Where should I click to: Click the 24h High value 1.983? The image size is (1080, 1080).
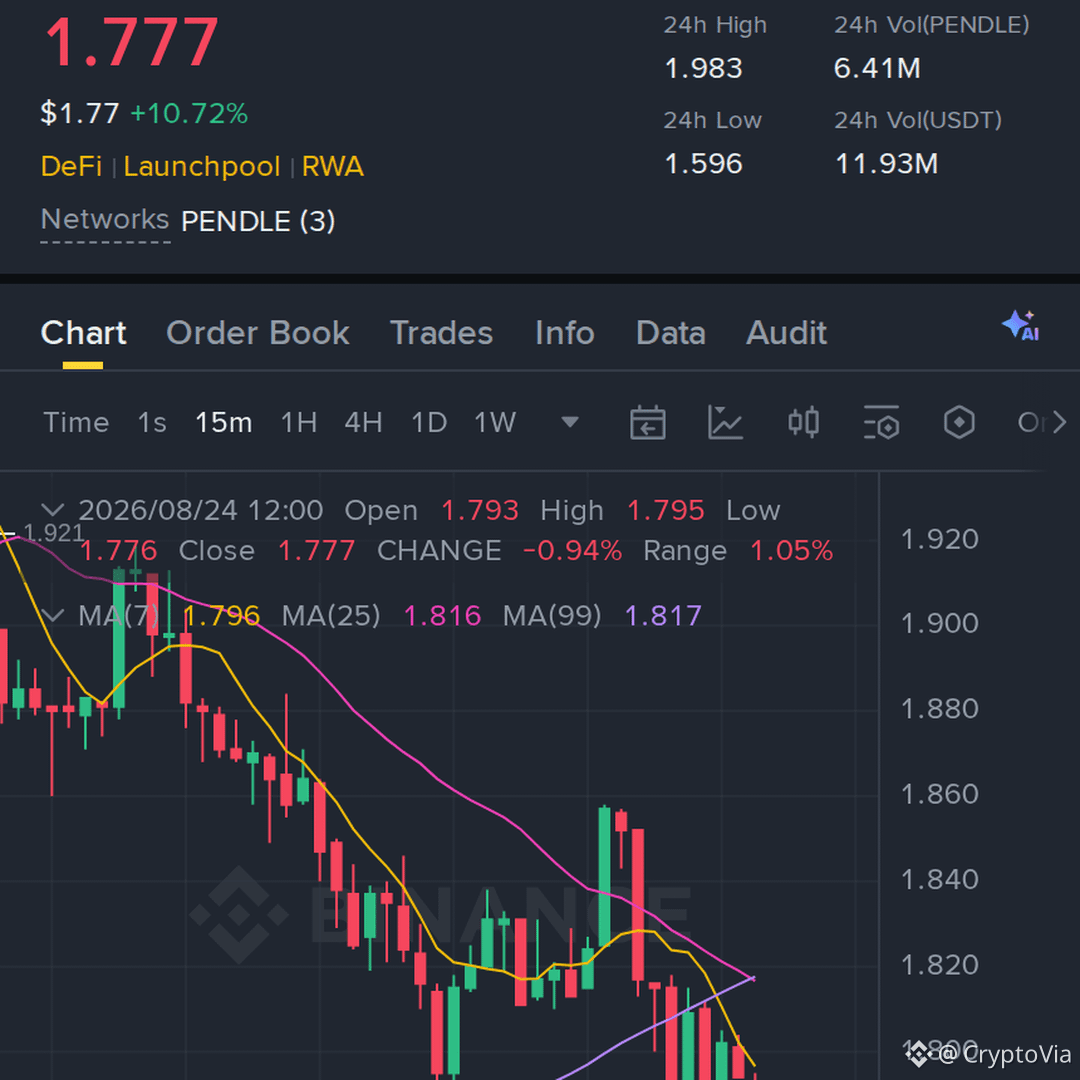pos(703,68)
